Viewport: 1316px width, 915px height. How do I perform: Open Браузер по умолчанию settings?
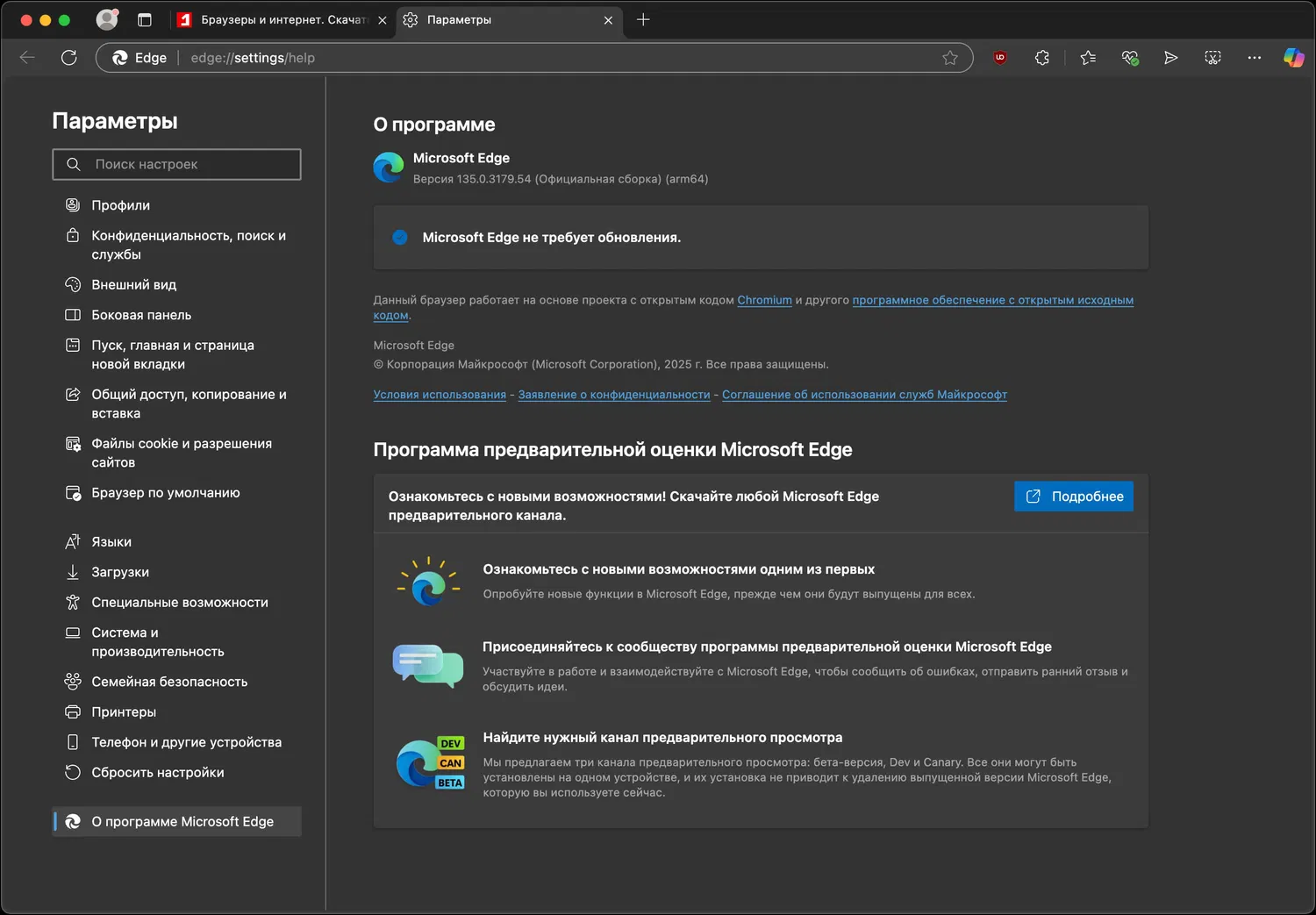click(176, 493)
